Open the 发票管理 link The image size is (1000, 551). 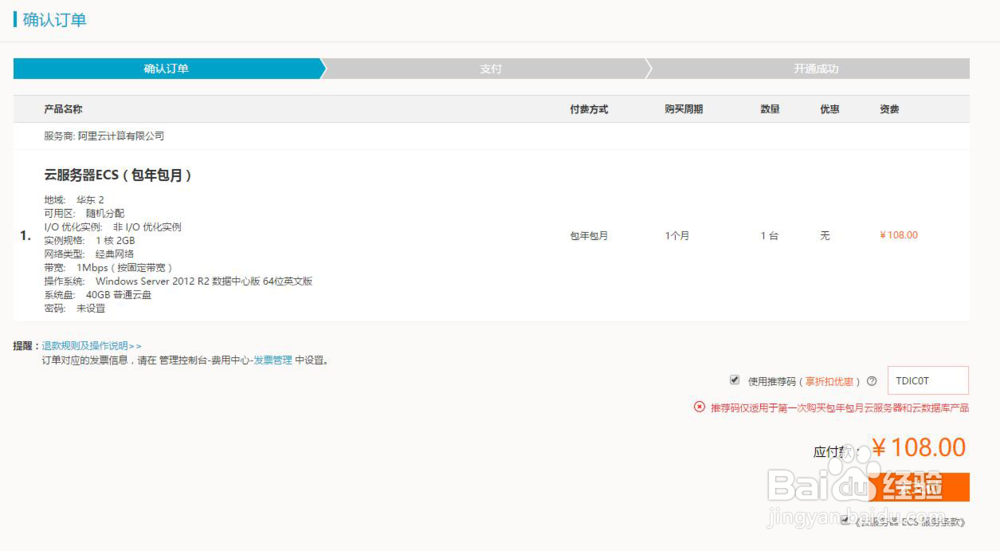273,360
